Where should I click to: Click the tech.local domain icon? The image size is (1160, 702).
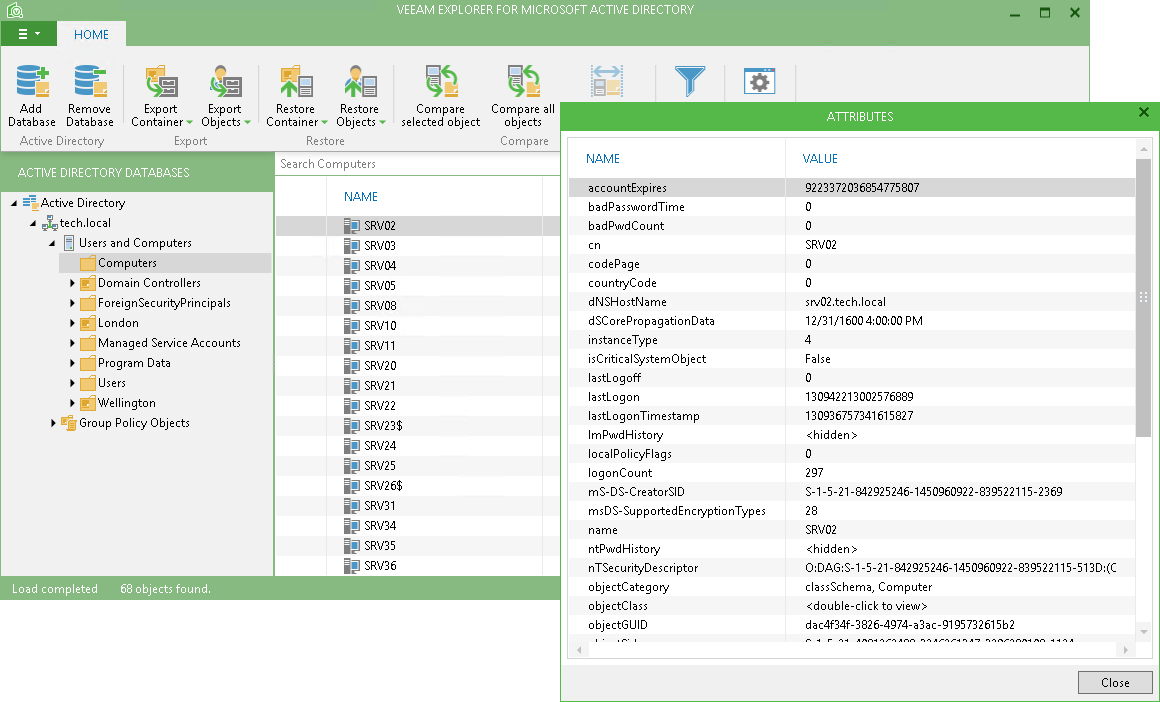click(50, 223)
